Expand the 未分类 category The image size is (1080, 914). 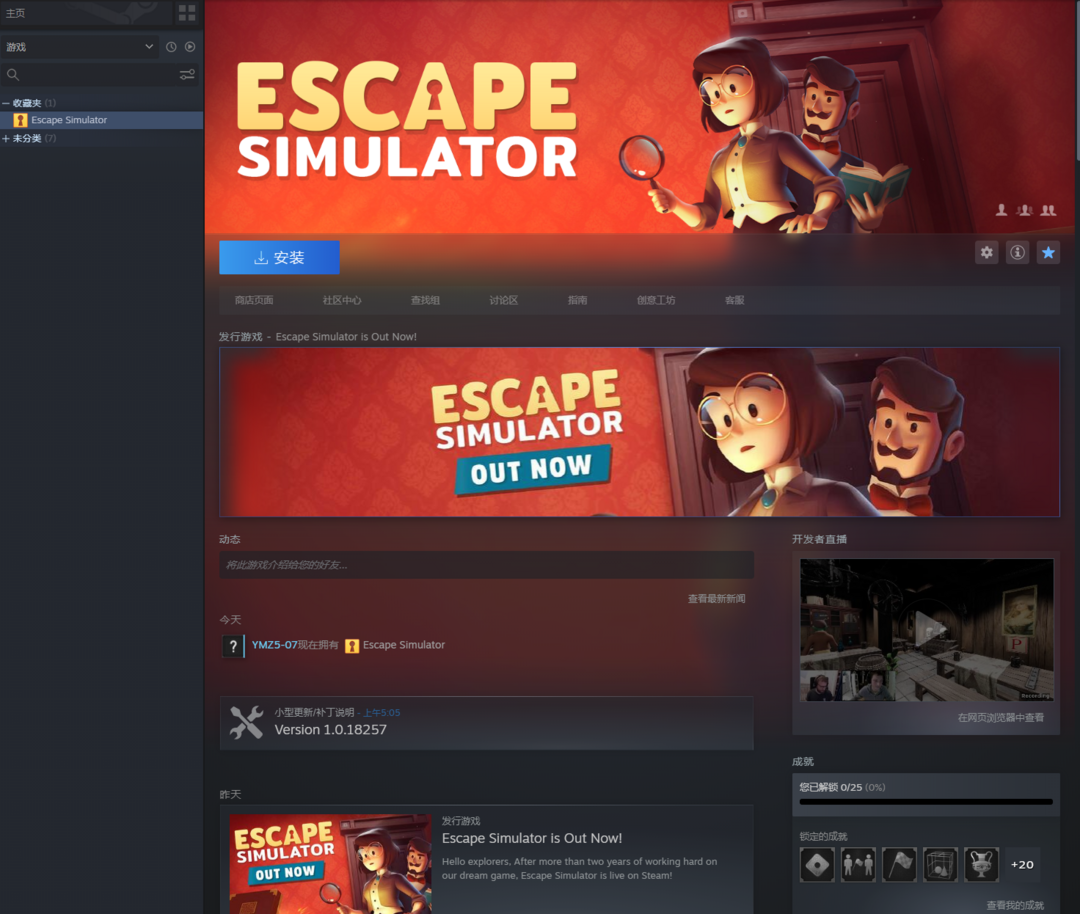pos(6,138)
